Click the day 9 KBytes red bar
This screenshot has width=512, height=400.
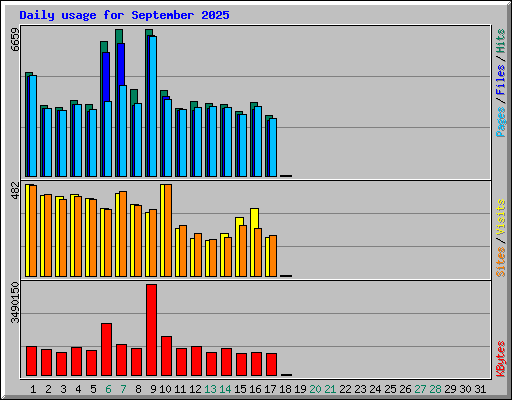[x=151, y=330]
